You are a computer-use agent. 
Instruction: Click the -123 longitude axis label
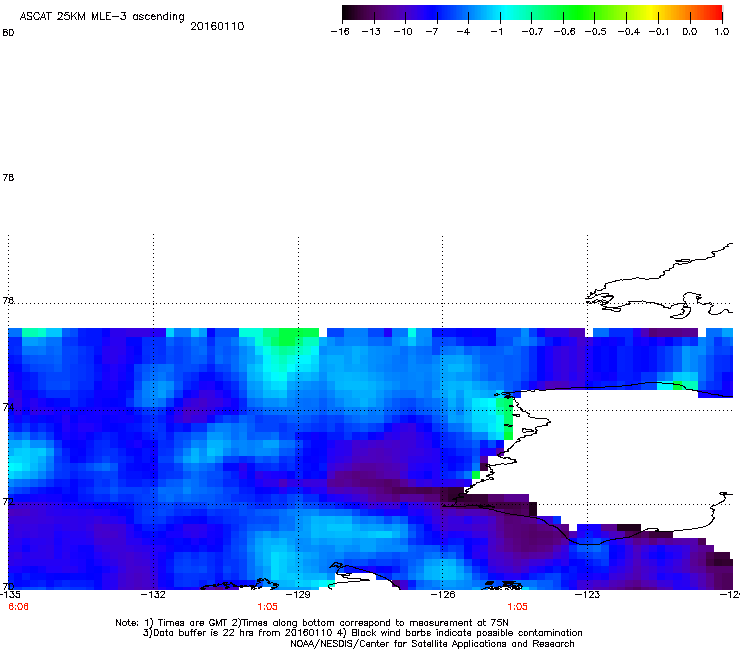[588, 595]
